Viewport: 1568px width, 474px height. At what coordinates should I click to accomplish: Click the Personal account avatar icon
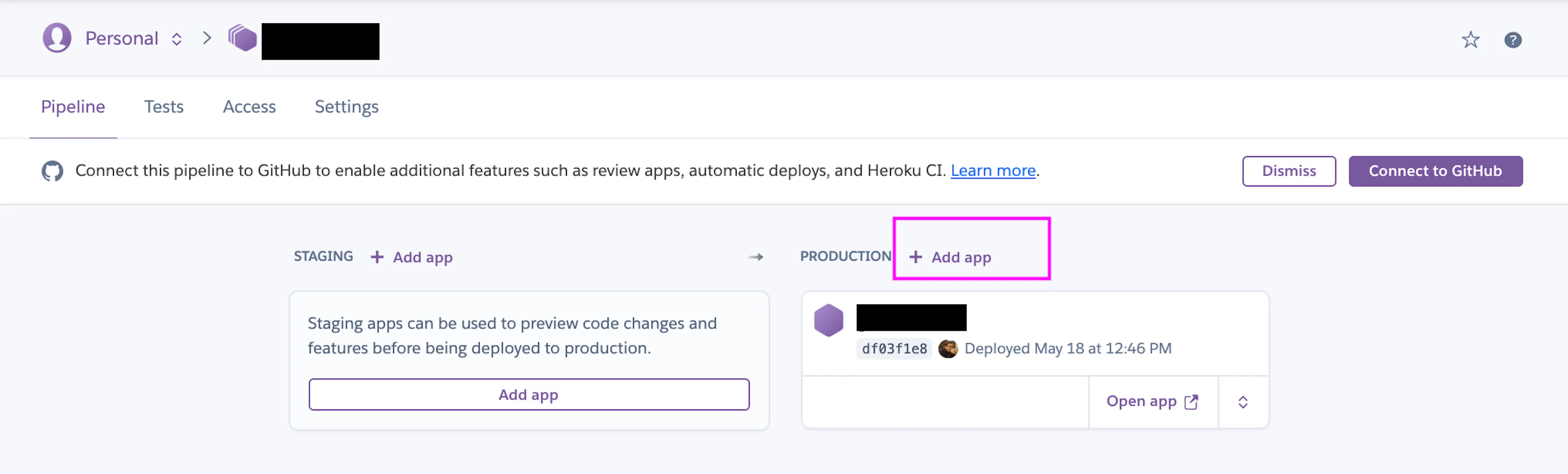pos(57,38)
